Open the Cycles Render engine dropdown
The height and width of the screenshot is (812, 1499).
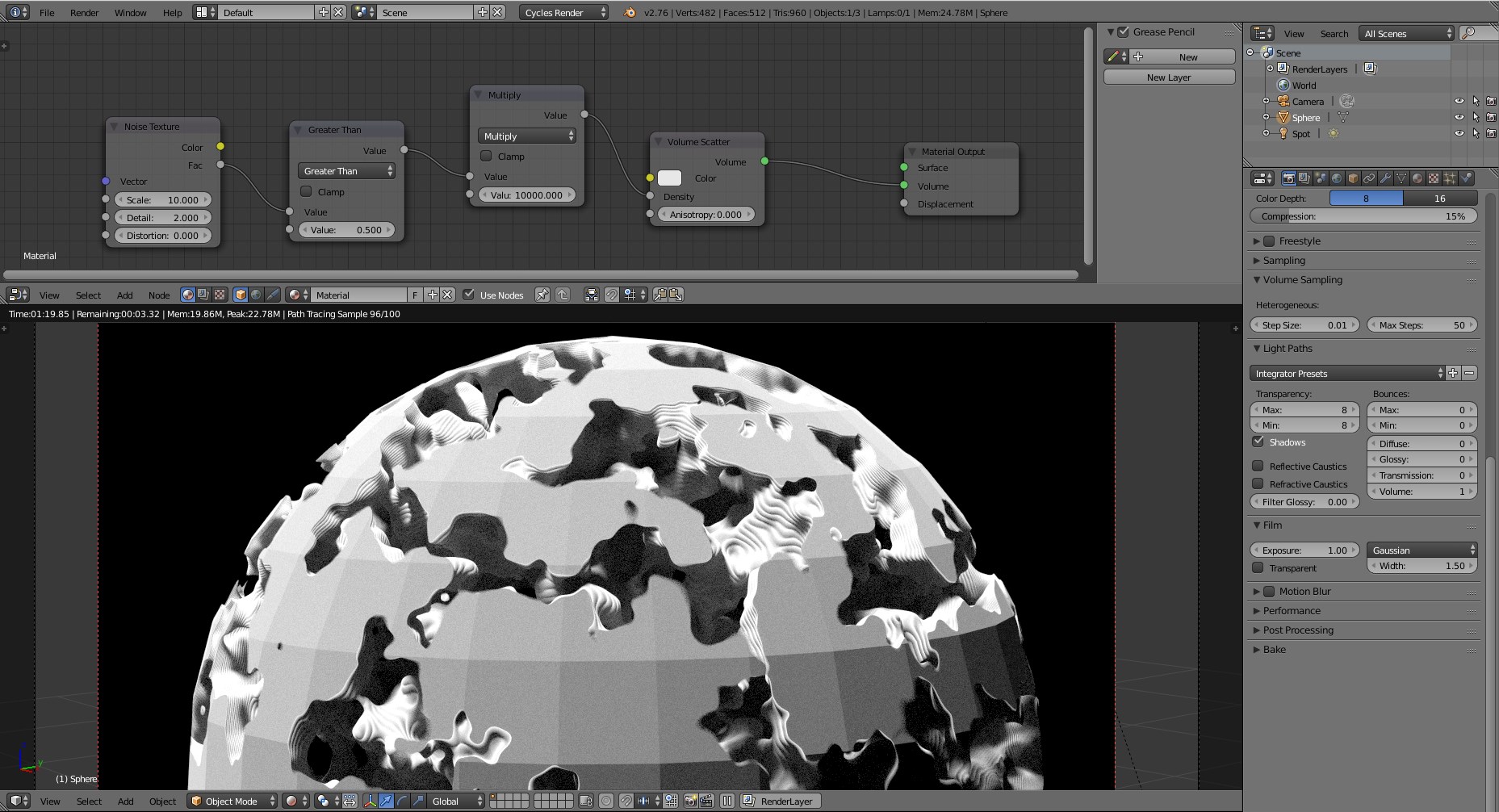[x=563, y=12]
